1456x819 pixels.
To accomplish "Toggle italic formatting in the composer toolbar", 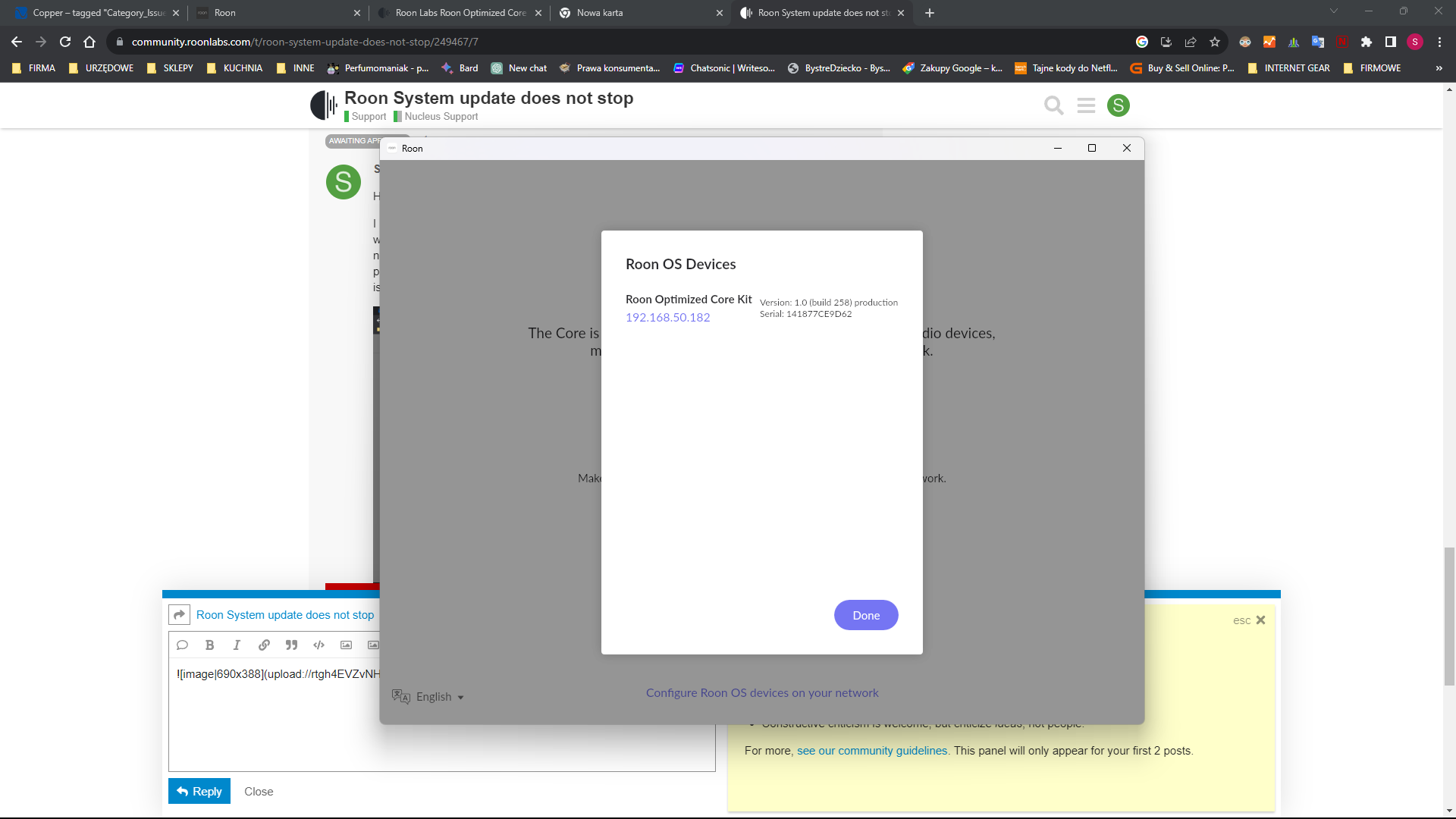I will [237, 645].
